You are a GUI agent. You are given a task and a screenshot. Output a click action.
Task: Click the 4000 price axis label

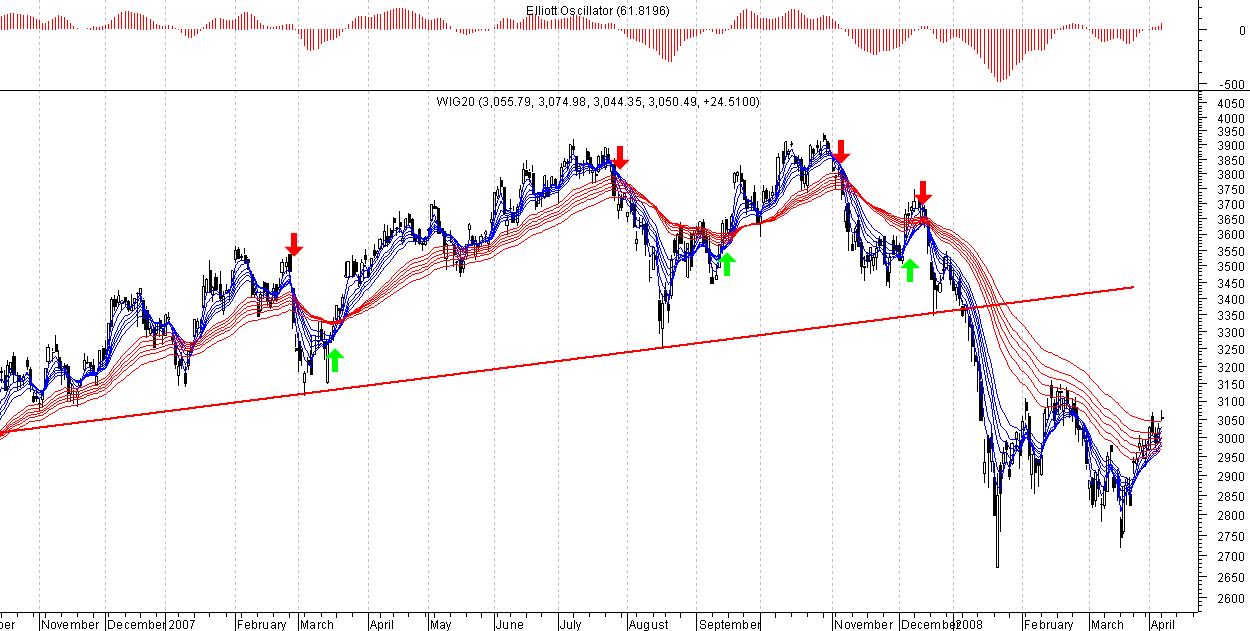[x=1231, y=119]
